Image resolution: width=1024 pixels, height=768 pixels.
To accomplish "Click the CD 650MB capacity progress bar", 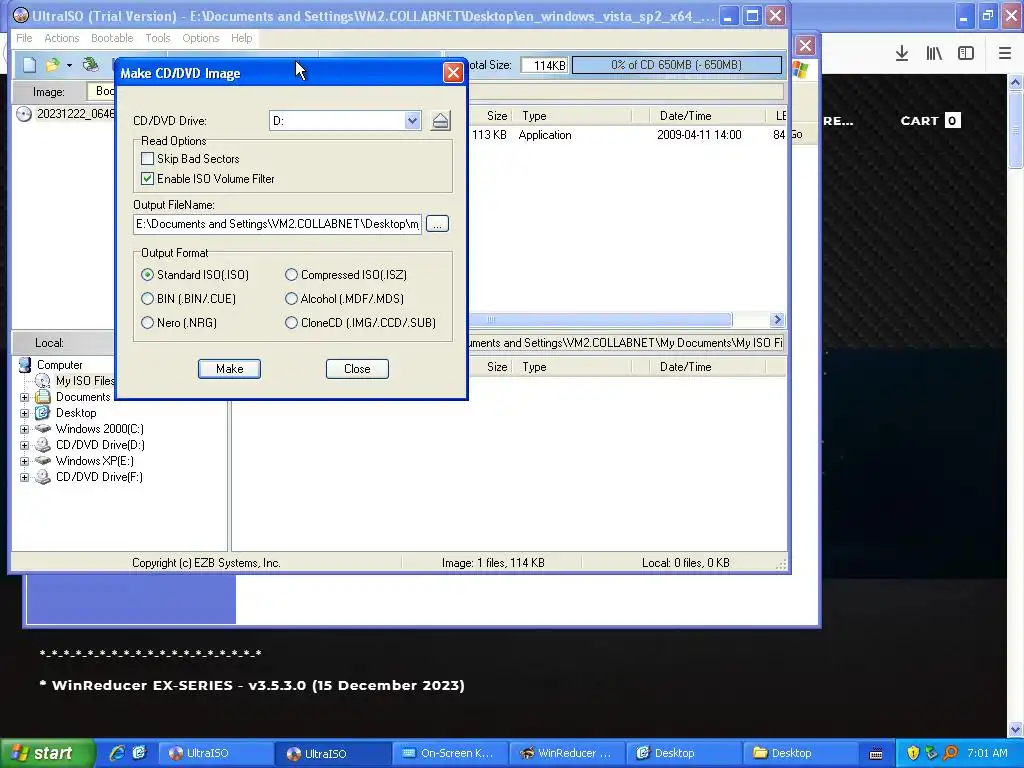I will click(677, 65).
